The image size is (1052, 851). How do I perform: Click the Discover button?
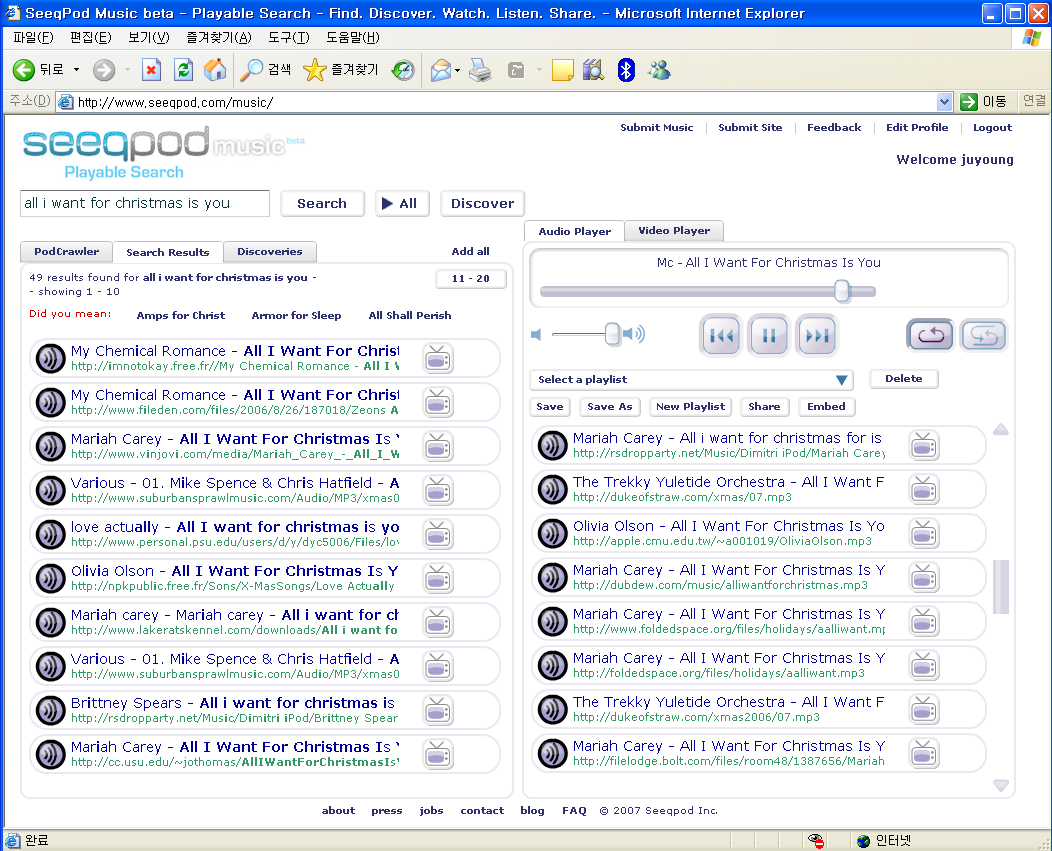pyautogui.click(x=482, y=203)
